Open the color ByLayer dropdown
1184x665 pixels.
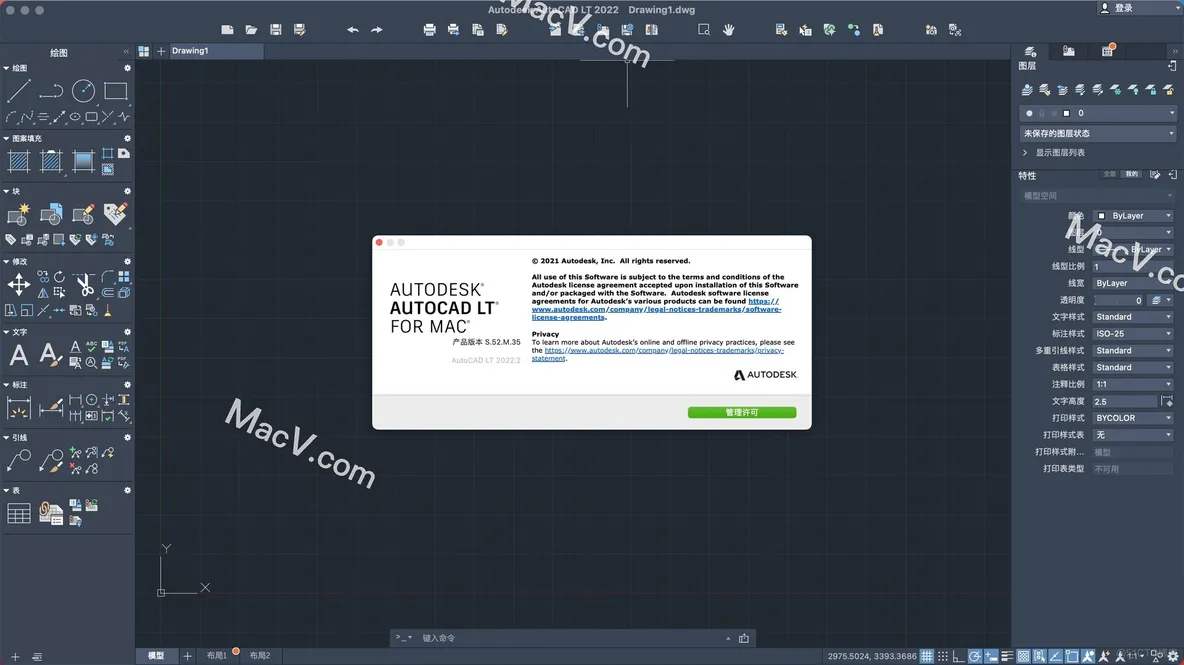coord(1133,216)
